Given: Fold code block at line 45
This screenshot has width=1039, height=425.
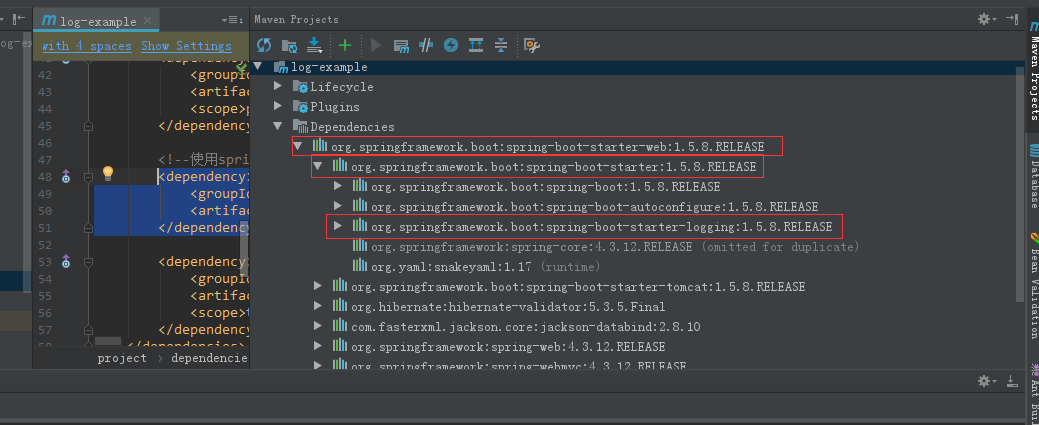Looking at the screenshot, I should (x=88, y=126).
